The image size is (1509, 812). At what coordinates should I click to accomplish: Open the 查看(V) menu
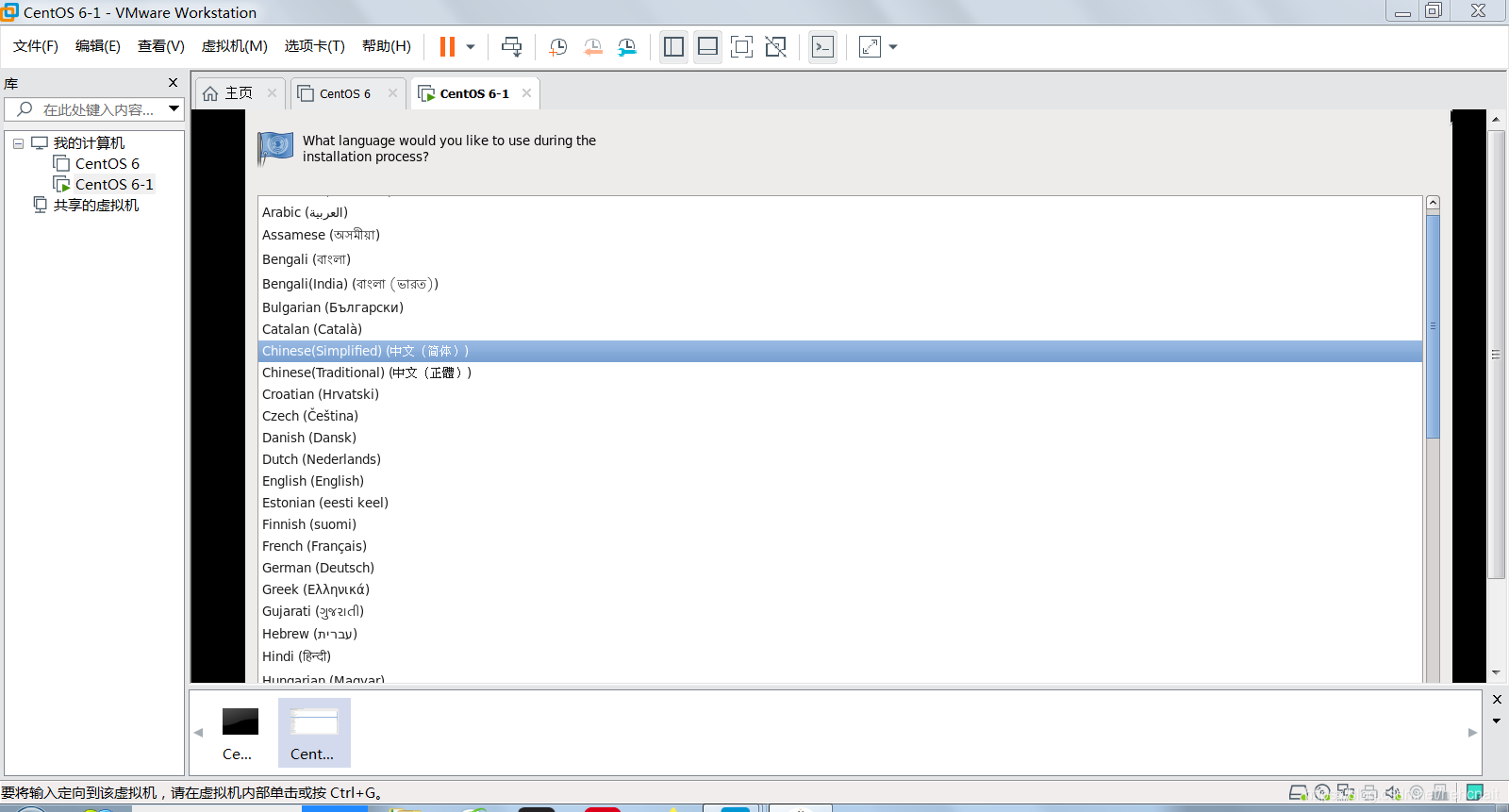click(x=161, y=46)
